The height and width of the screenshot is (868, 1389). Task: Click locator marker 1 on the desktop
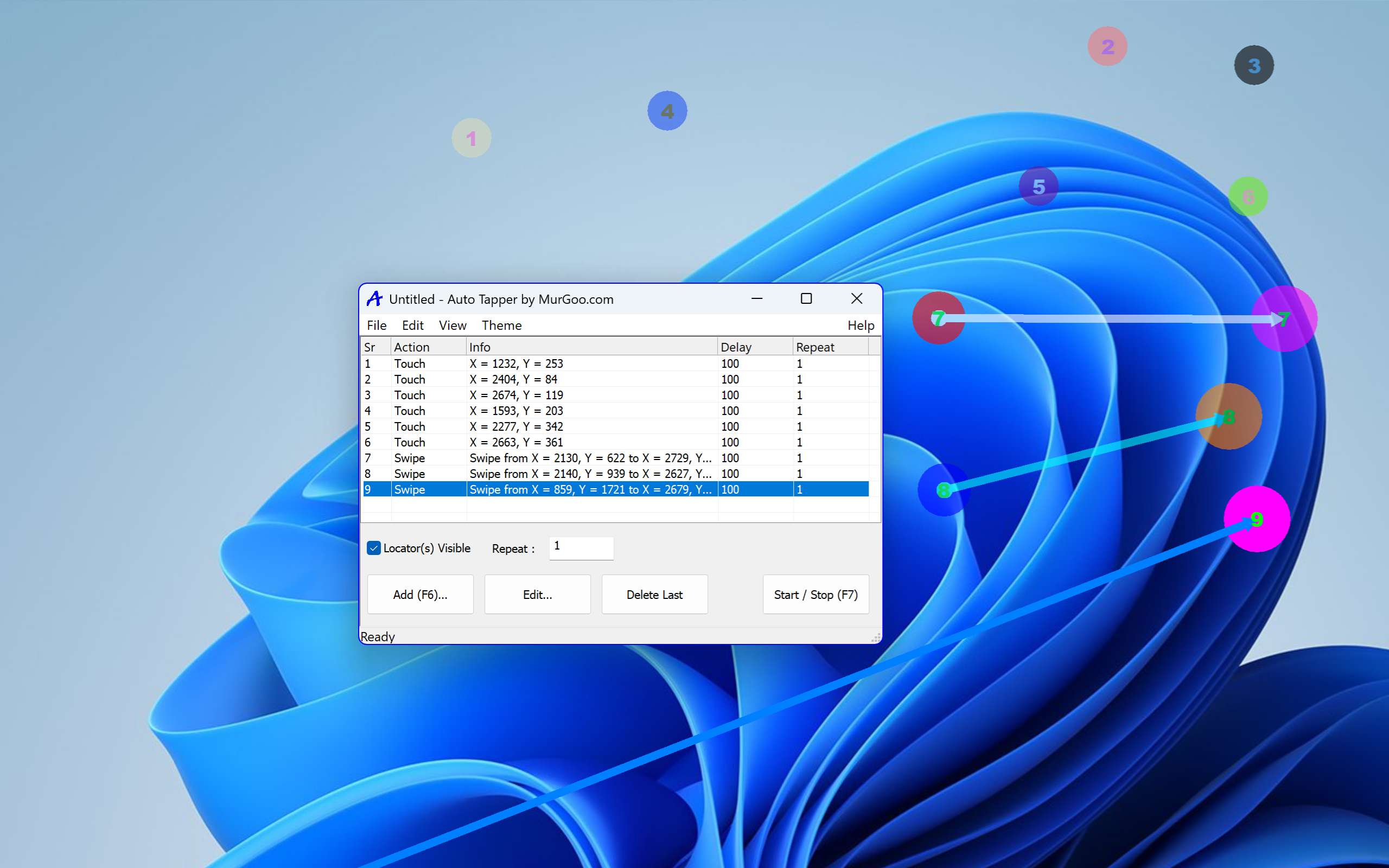tap(471, 138)
